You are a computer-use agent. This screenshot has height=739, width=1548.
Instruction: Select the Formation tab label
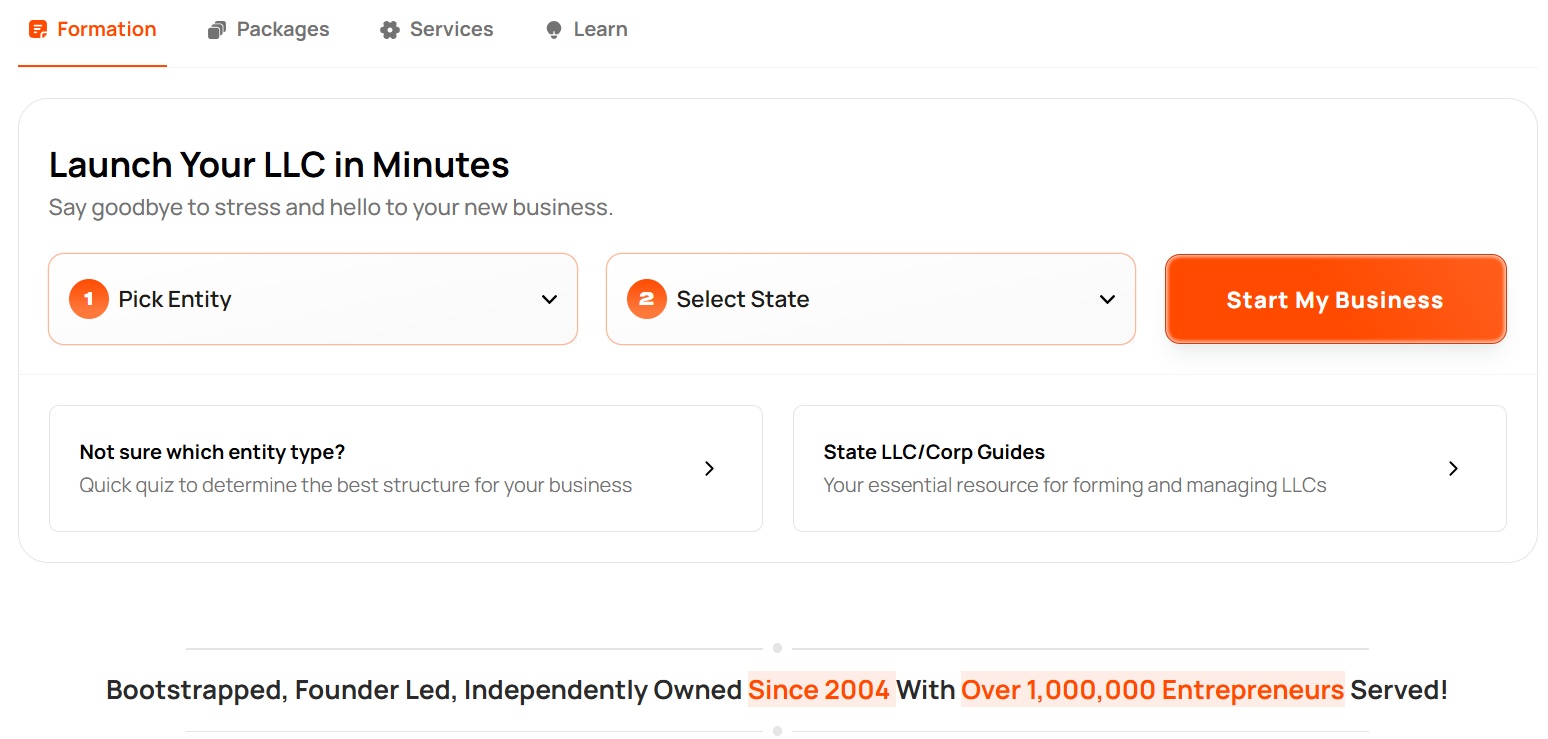point(107,29)
